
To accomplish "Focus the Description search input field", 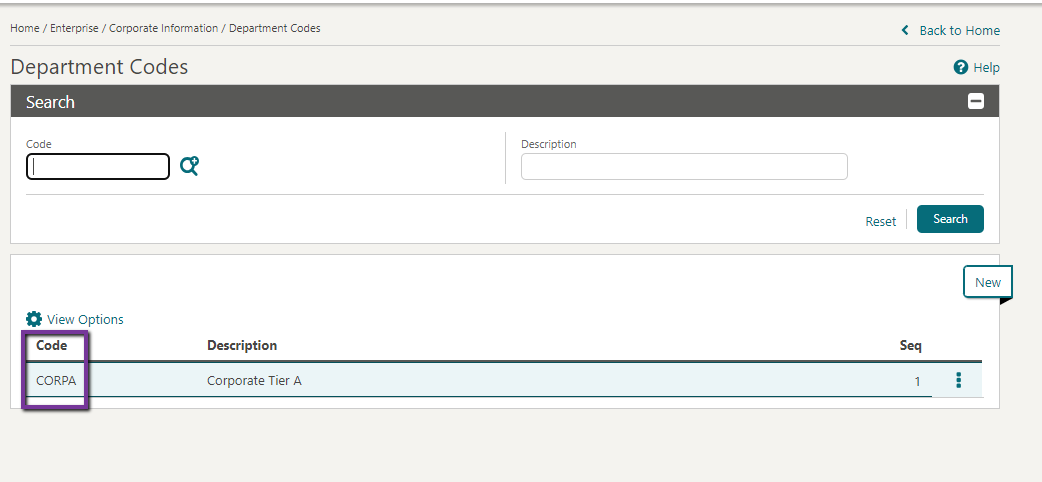I will 684,167.
